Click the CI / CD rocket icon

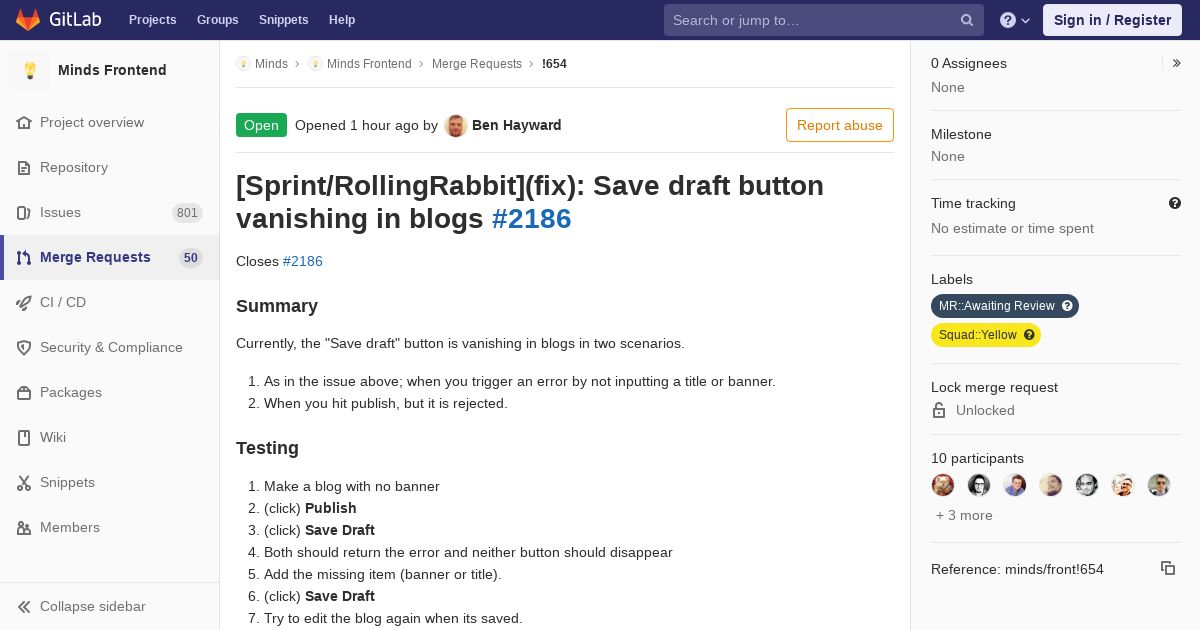[x=24, y=303]
